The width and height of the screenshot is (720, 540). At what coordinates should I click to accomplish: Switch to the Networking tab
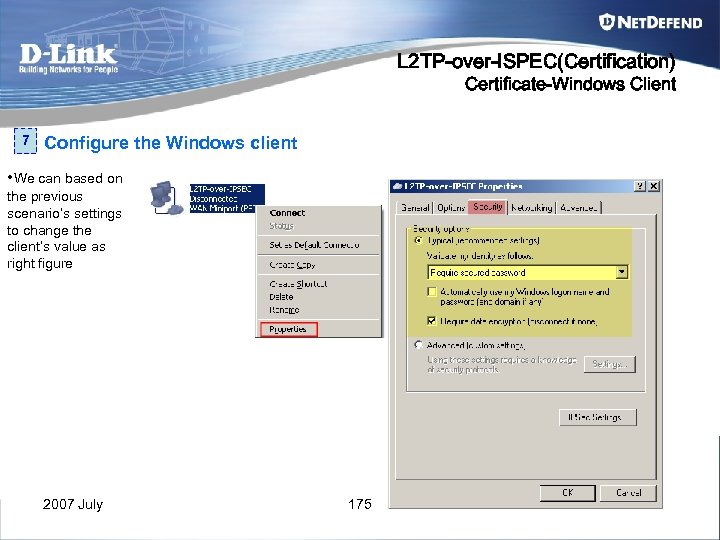click(532, 208)
